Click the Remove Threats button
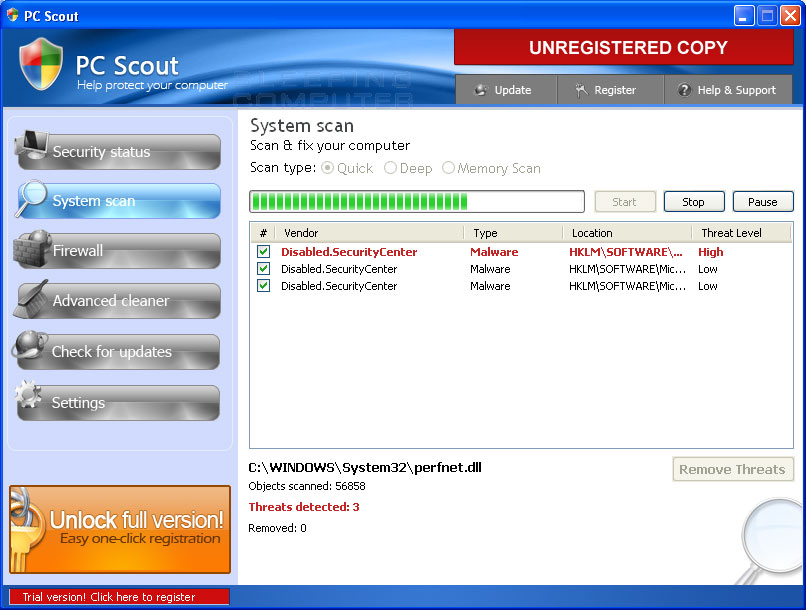 732,469
